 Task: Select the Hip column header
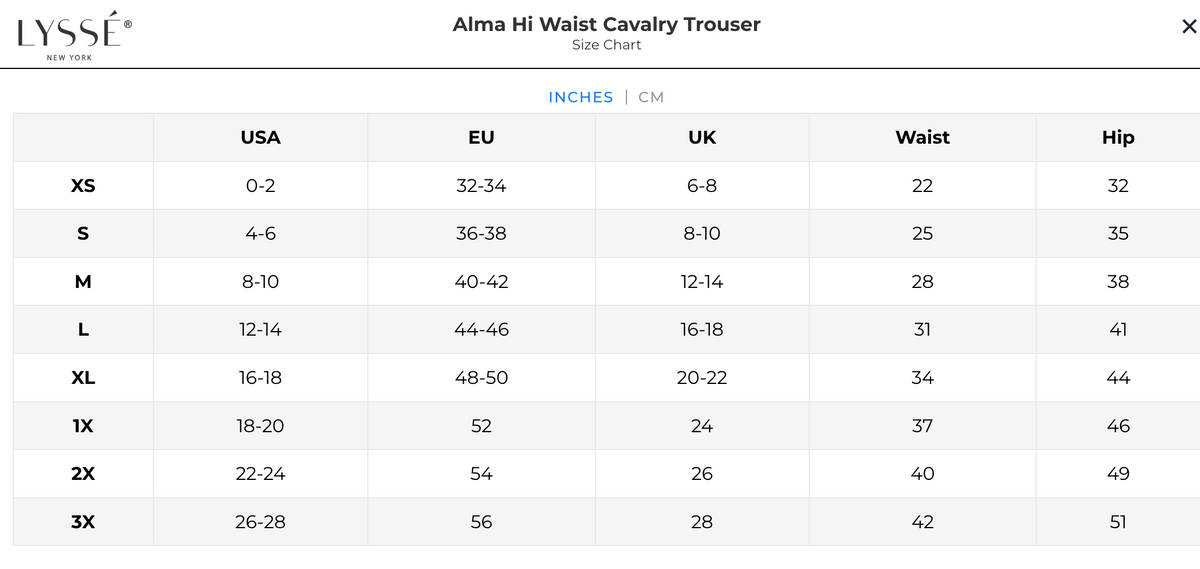click(1118, 138)
